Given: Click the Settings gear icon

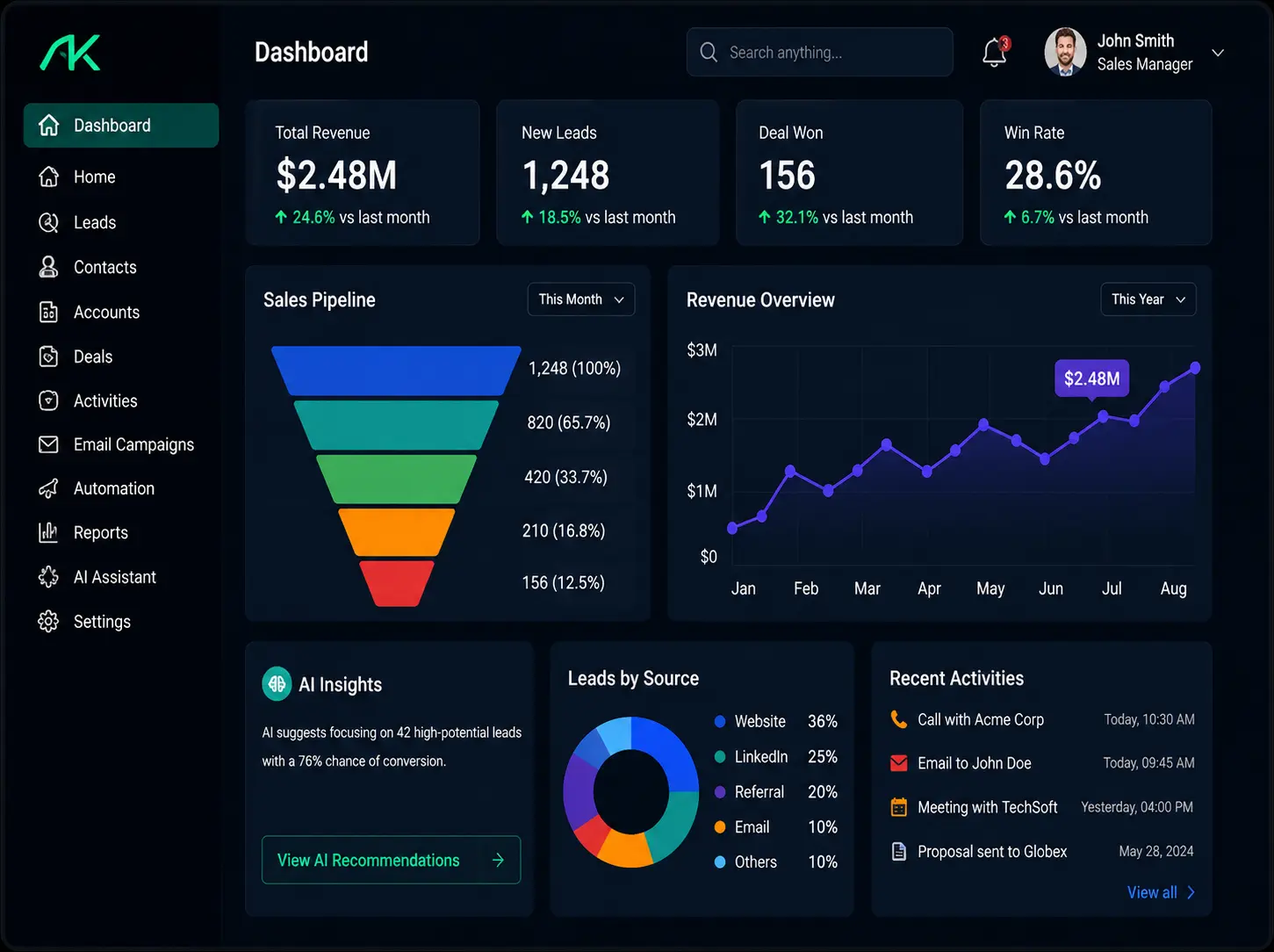Looking at the screenshot, I should pyautogui.click(x=49, y=622).
